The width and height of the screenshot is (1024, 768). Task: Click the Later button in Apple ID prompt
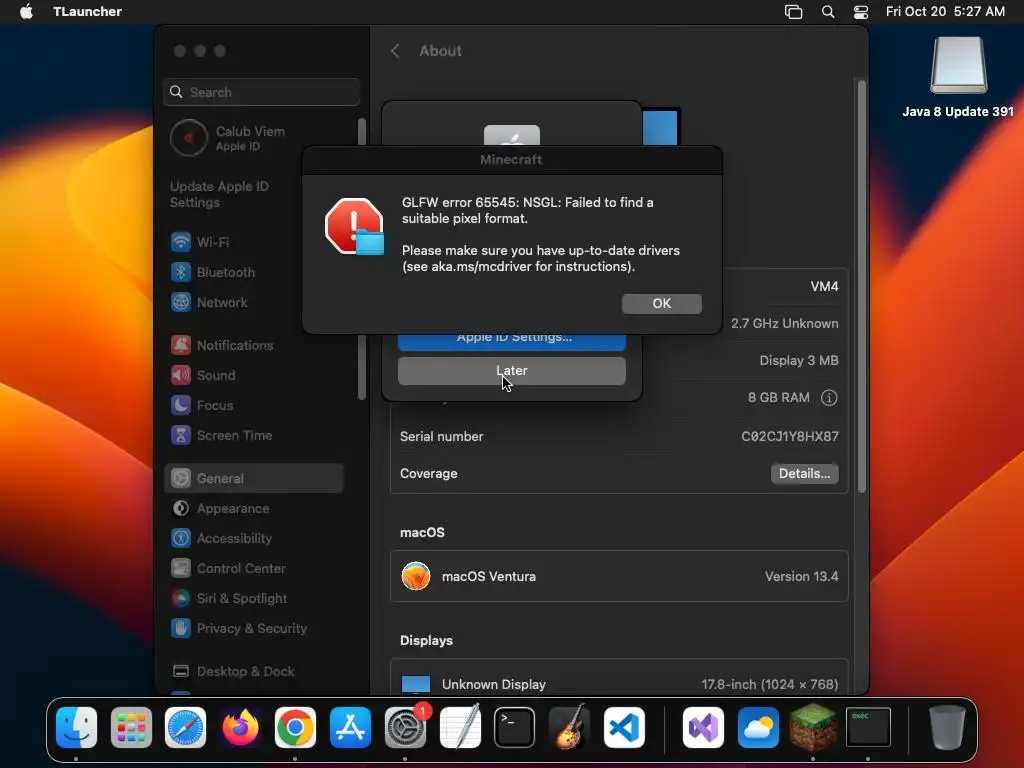click(x=511, y=371)
